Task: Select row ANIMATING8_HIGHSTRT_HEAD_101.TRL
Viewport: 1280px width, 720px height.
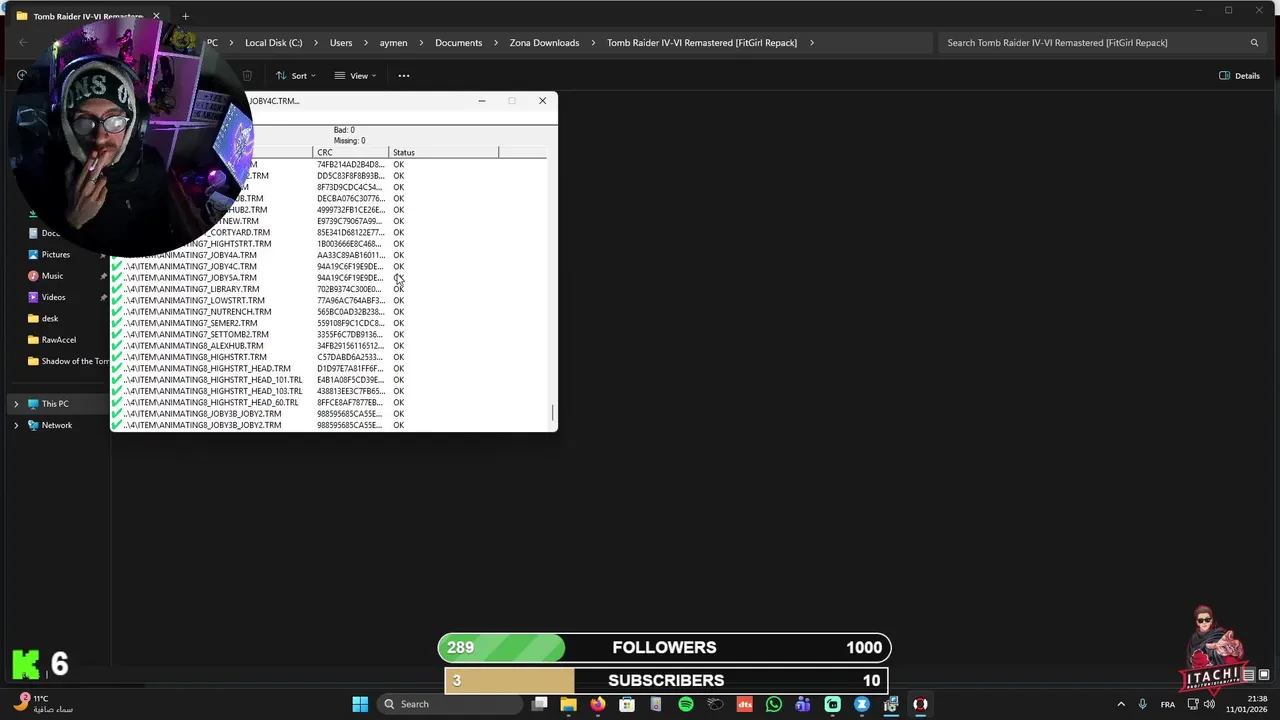Action: point(330,380)
